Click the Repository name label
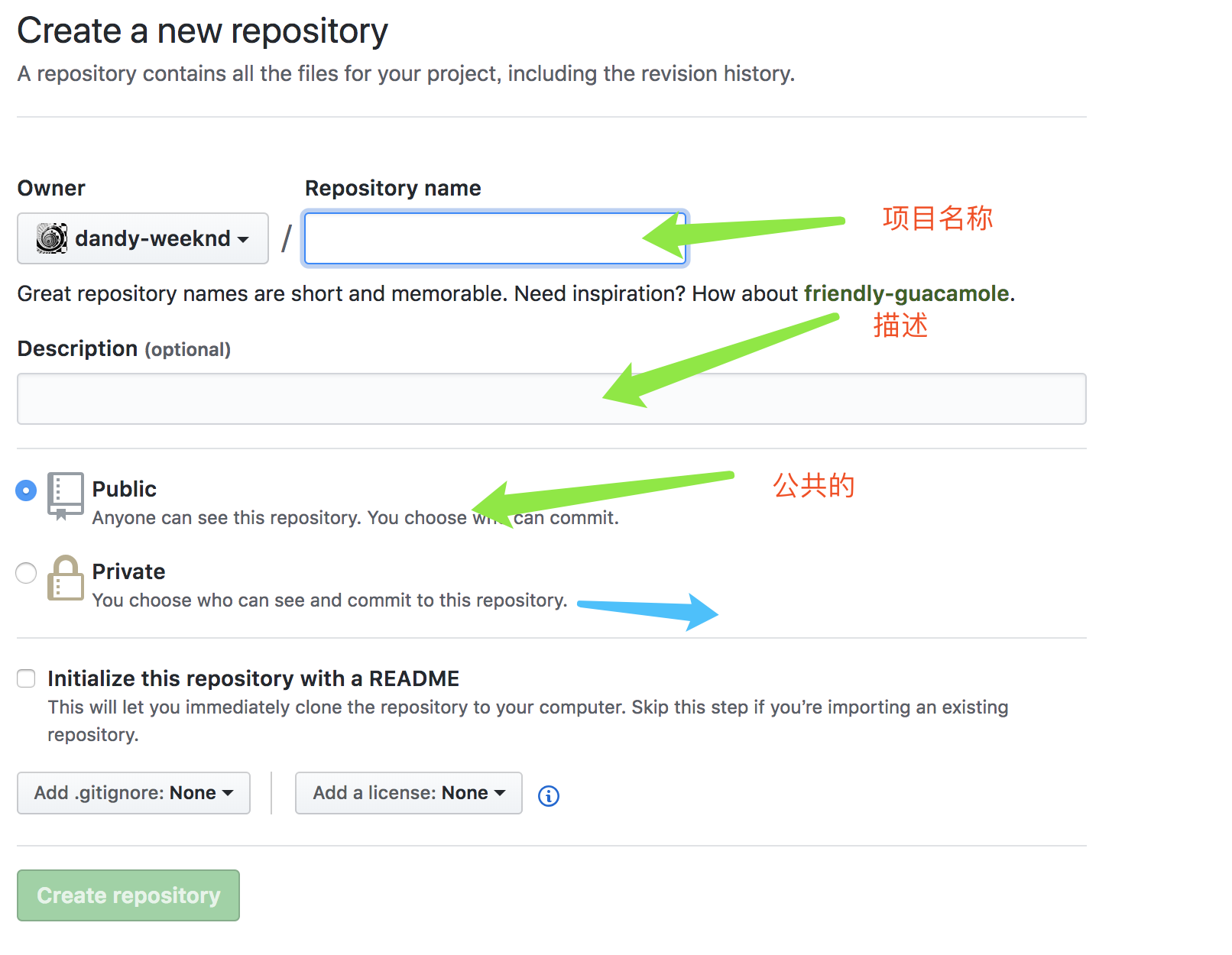This screenshot has height=955, width=1232. [393, 188]
